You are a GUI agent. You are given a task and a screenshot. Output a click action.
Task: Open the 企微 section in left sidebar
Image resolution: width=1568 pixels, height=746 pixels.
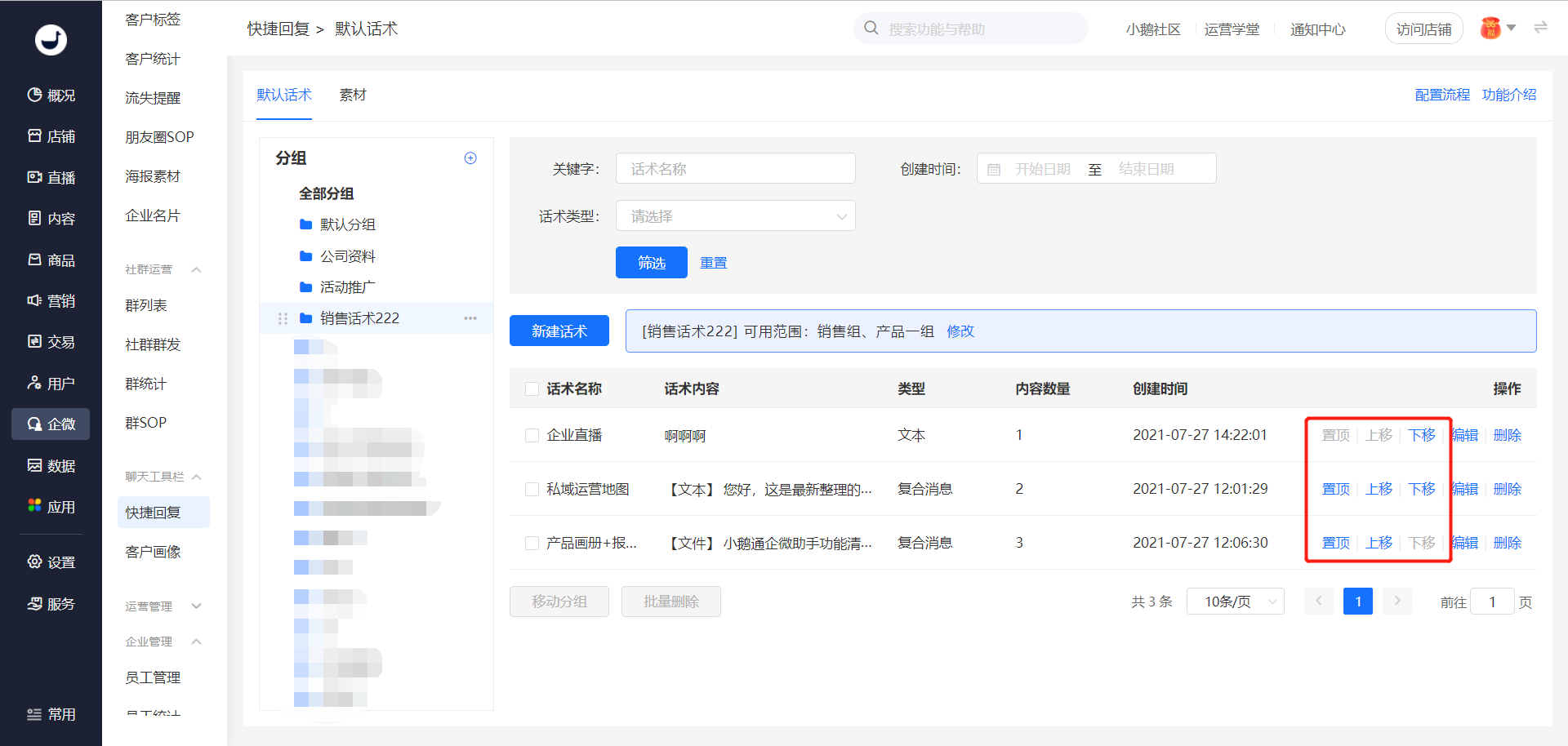pyautogui.click(x=51, y=424)
